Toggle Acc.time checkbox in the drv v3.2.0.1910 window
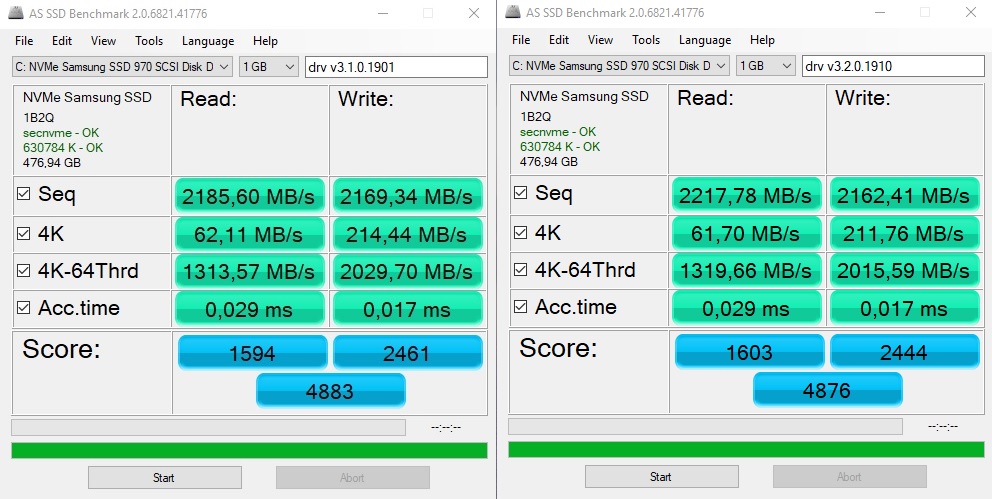992x499 pixels. (x=520, y=307)
